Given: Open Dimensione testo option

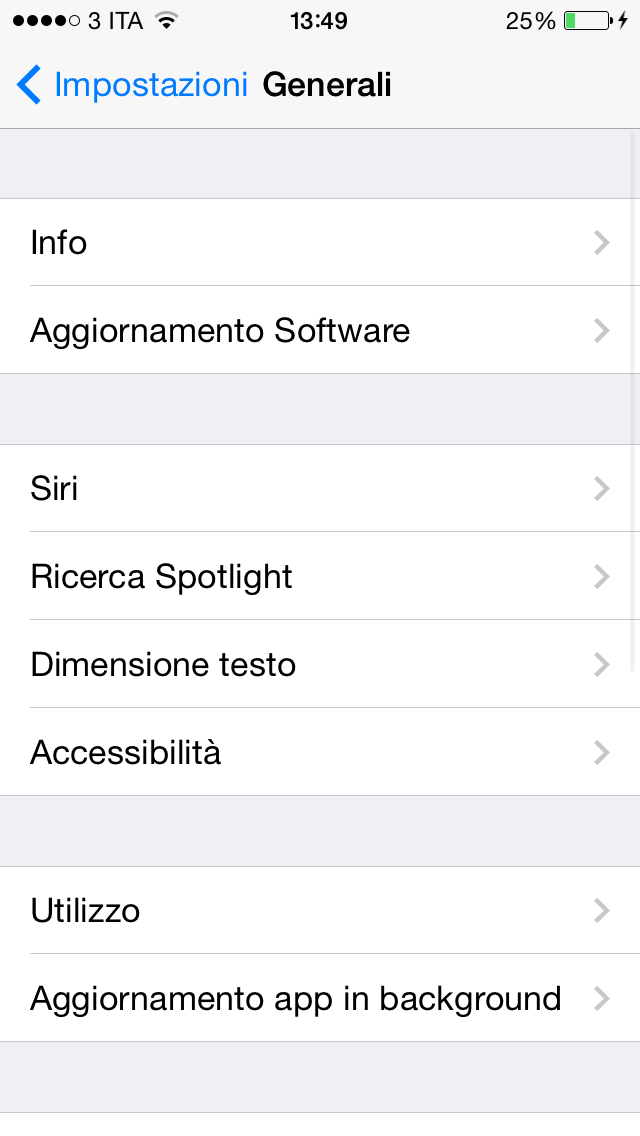Looking at the screenshot, I should (x=300, y=665).
